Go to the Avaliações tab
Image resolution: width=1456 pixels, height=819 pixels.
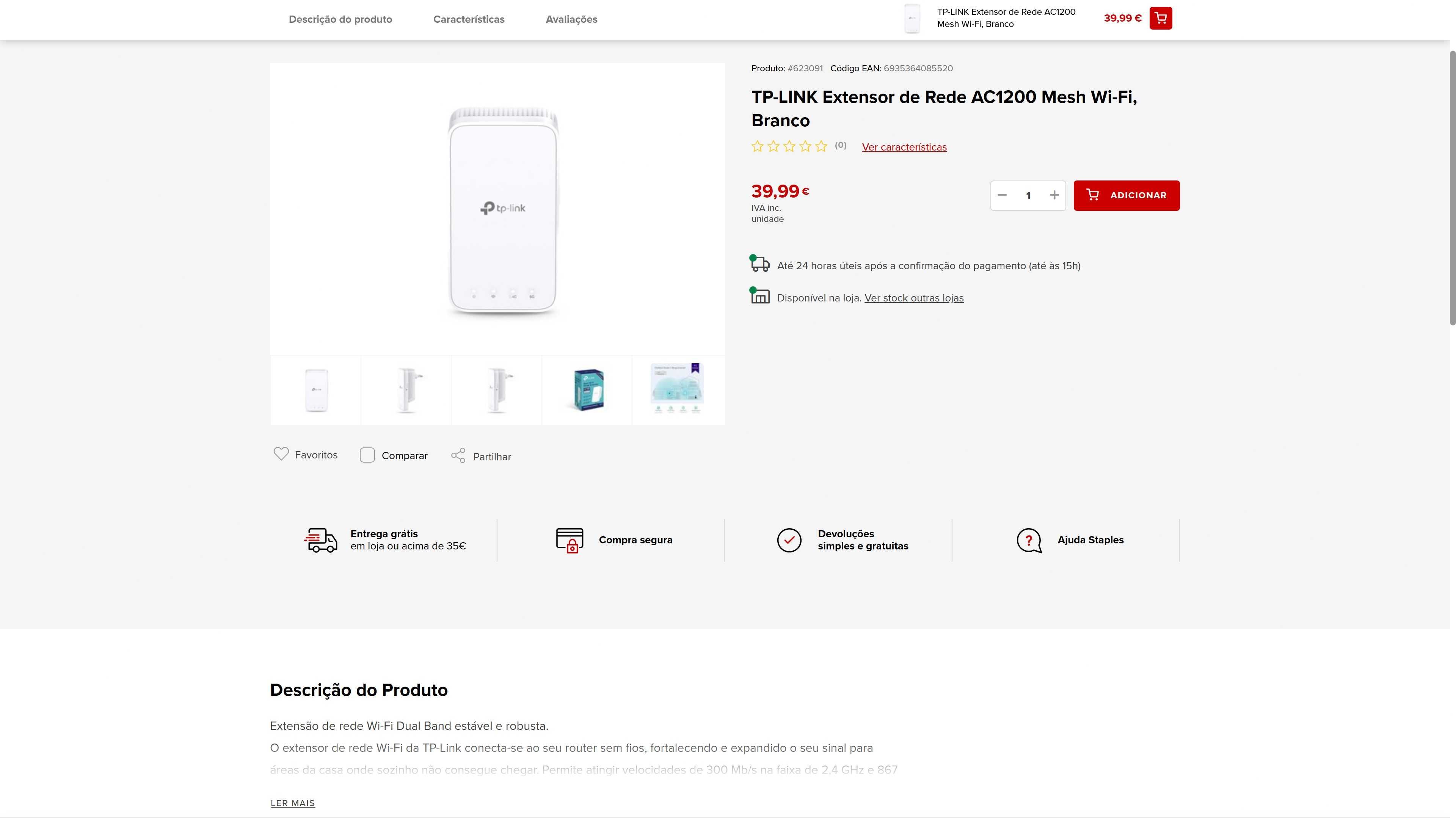[571, 19]
